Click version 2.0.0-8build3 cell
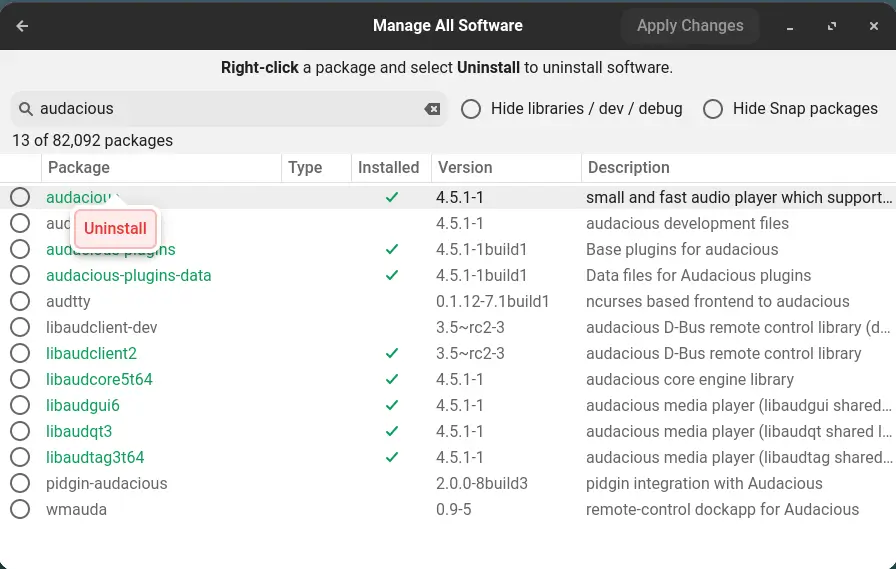This screenshot has height=569, width=896. (x=482, y=483)
